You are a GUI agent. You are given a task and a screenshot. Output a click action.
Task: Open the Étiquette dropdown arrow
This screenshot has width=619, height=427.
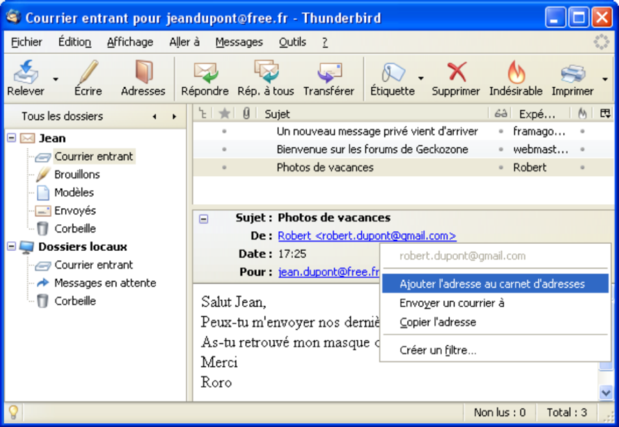click(421, 78)
